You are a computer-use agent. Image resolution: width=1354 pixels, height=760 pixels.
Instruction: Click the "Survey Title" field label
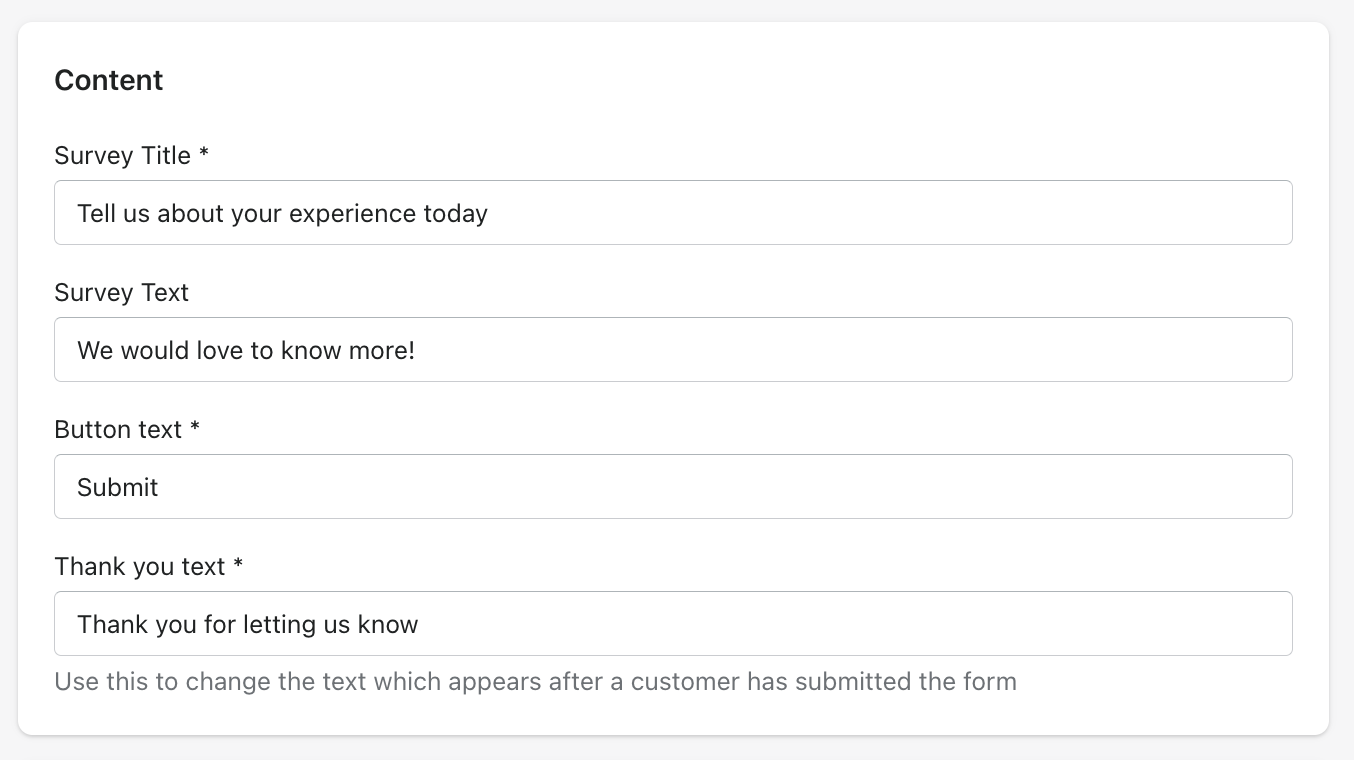122,156
